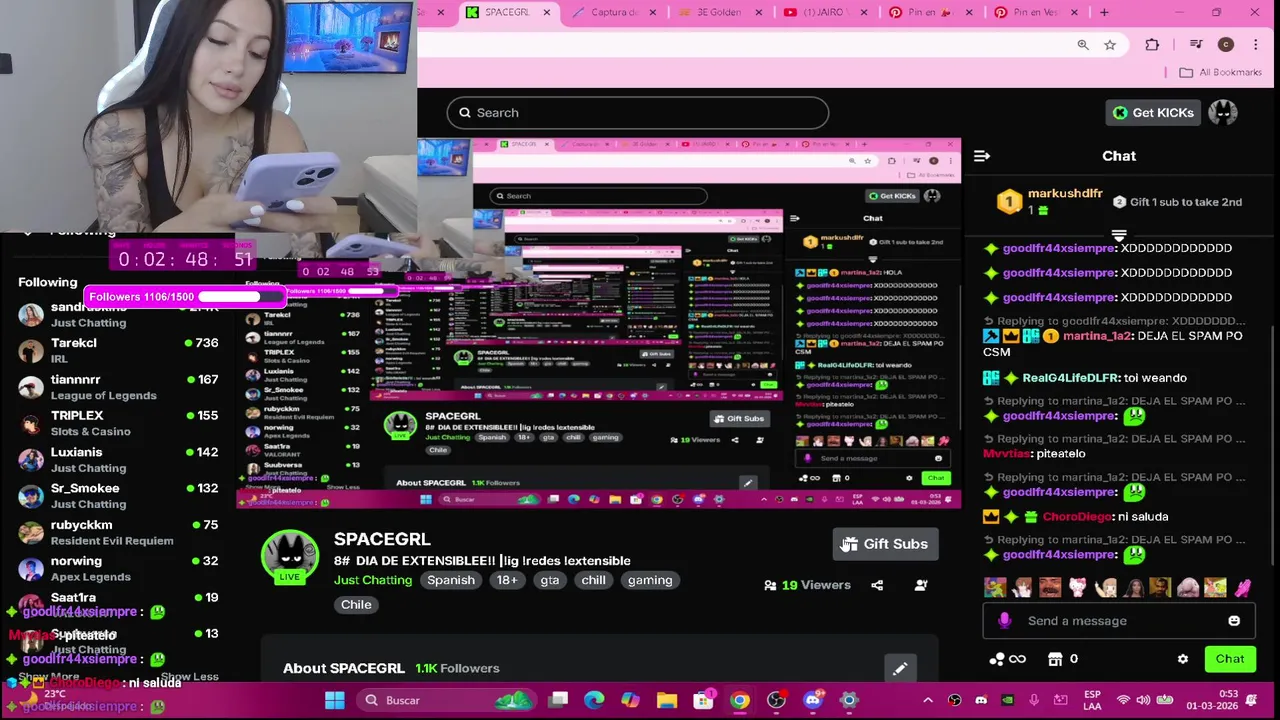Click the follow-user icon beside the share icon
Image resolution: width=1280 pixels, height=720 pixels.
click(x=921, y=585)
